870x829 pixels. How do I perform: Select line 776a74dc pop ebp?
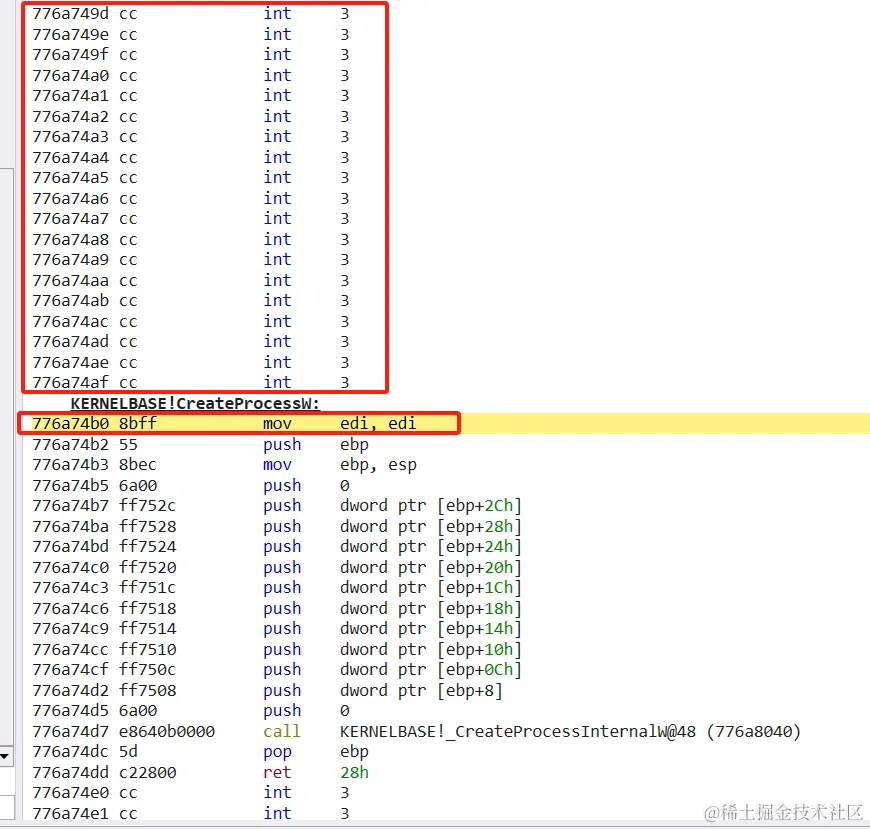[200, 751]
